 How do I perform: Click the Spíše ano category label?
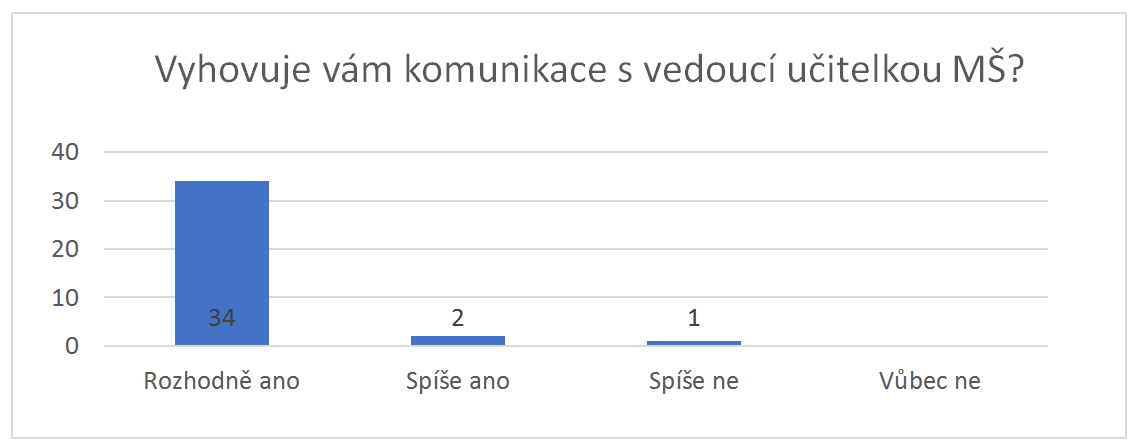458,381
